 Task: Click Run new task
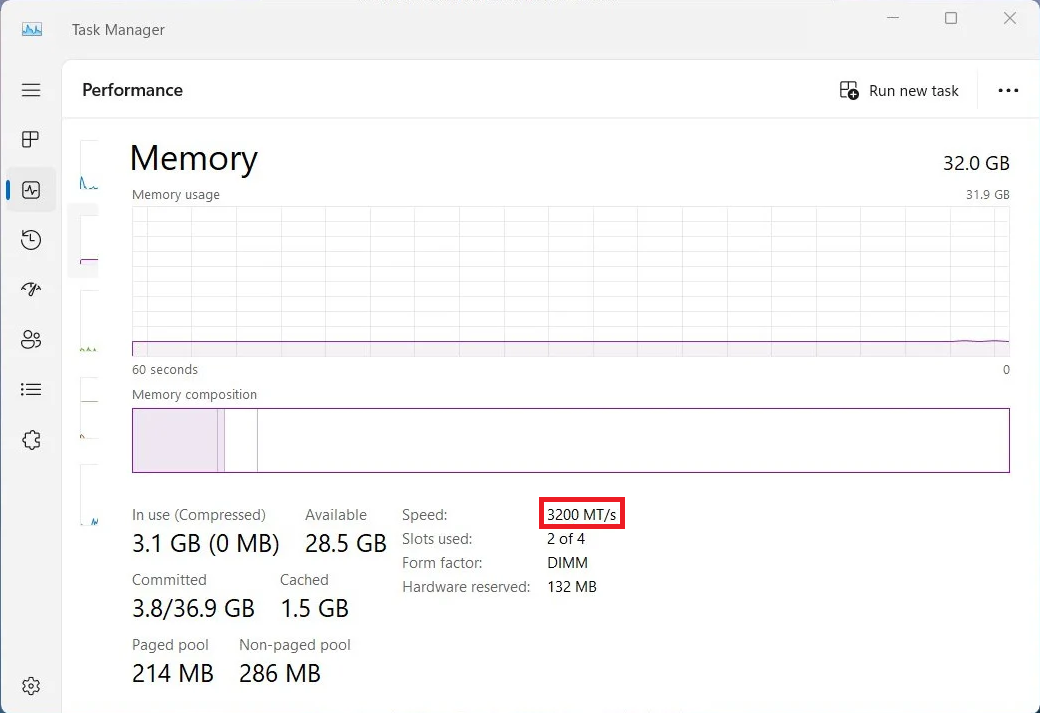click(899, 91)
